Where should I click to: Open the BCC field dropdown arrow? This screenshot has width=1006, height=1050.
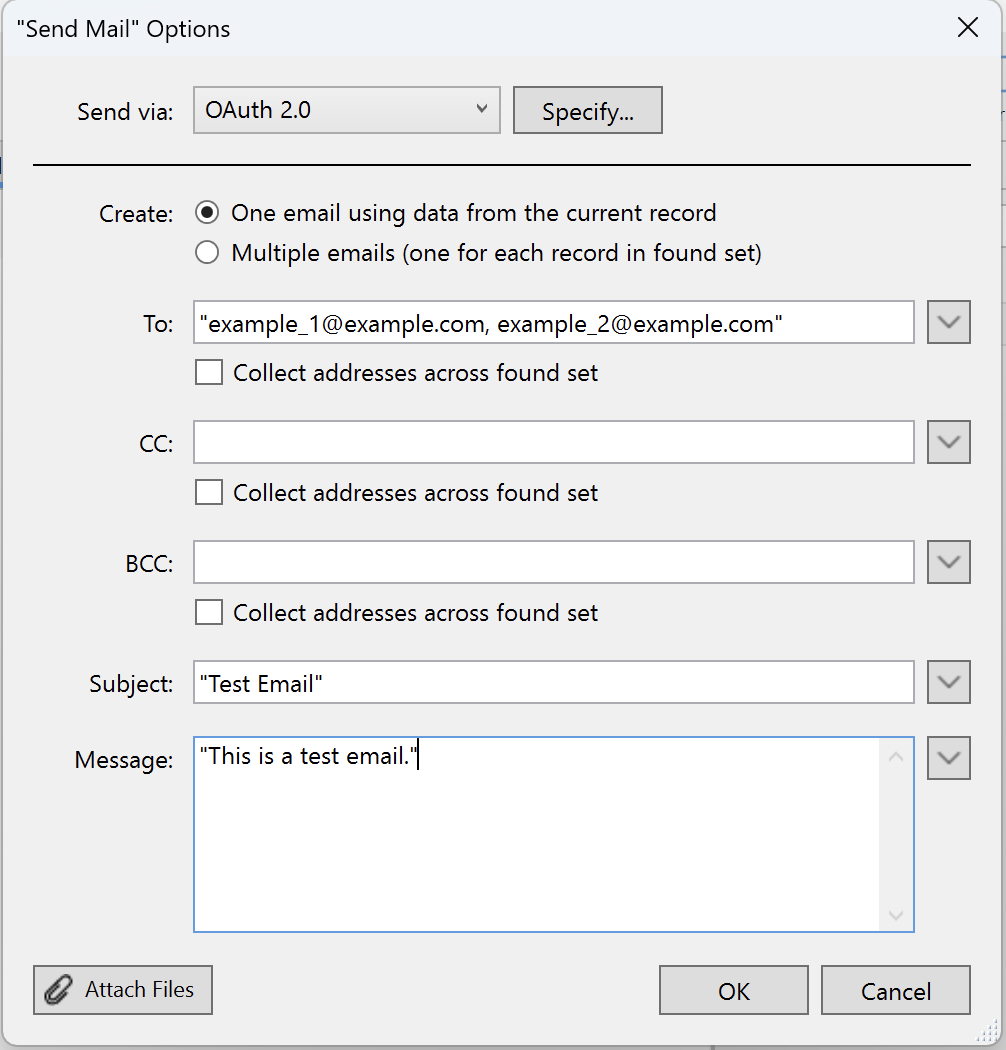click(948, 562)
